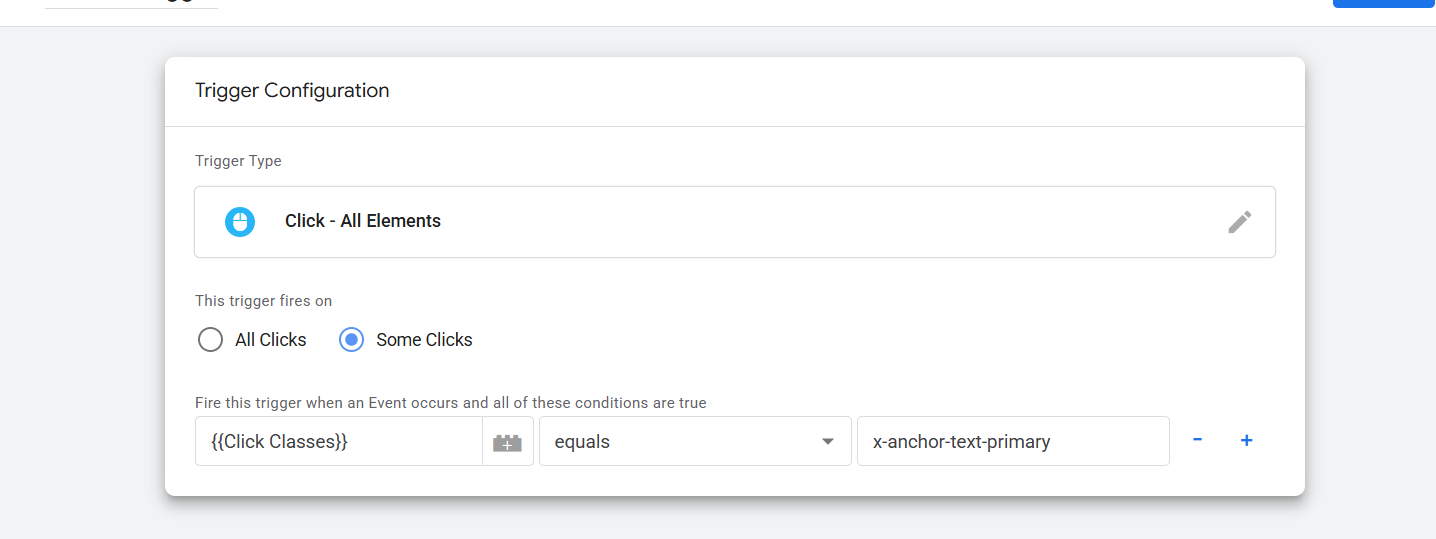Select the Some Clicks radio button
Image resolution: width=1436 pixels, height=539 pixels.
[x=351, y=340]
